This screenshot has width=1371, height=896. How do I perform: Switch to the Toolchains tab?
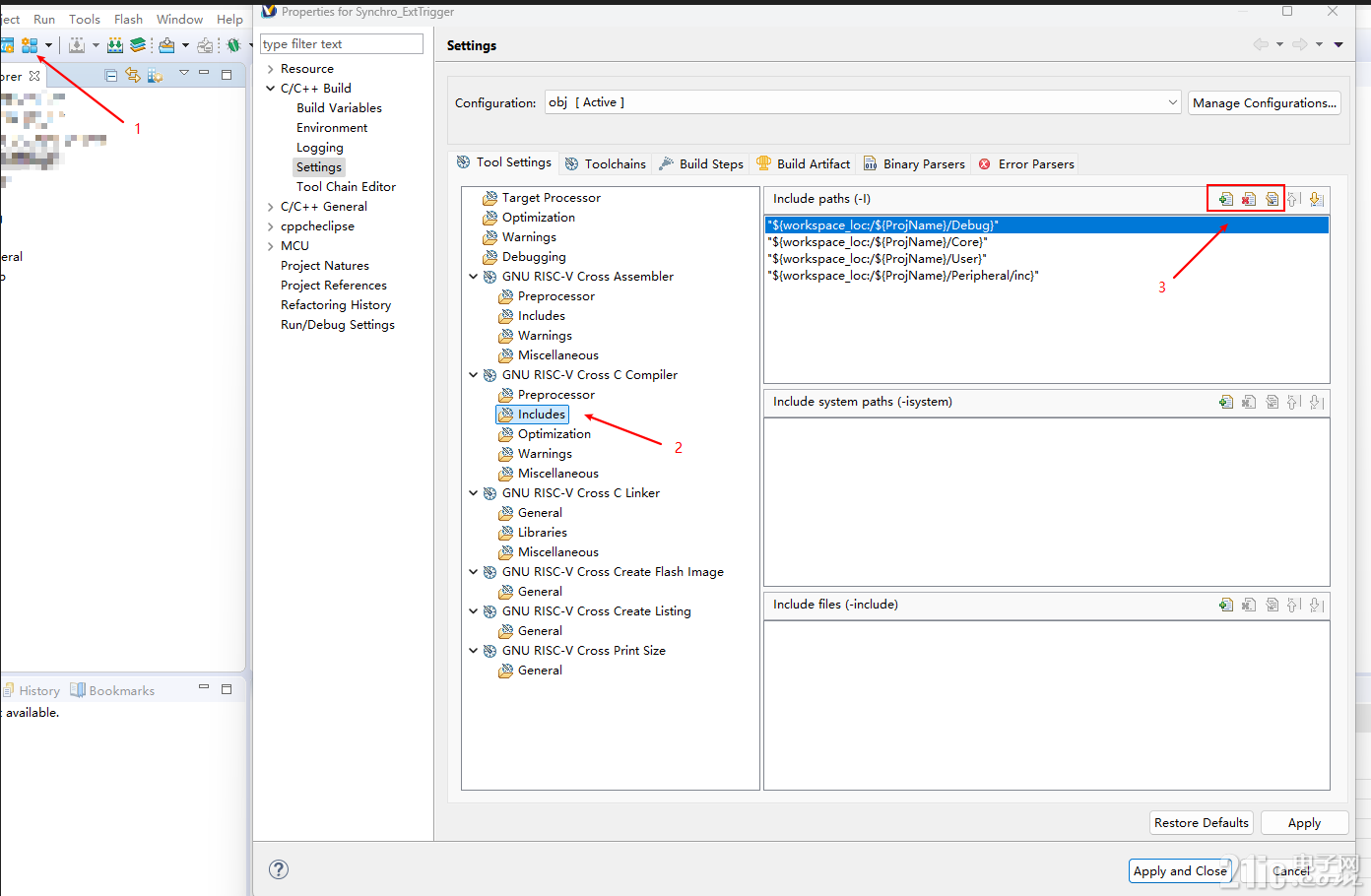pos(605,163)
